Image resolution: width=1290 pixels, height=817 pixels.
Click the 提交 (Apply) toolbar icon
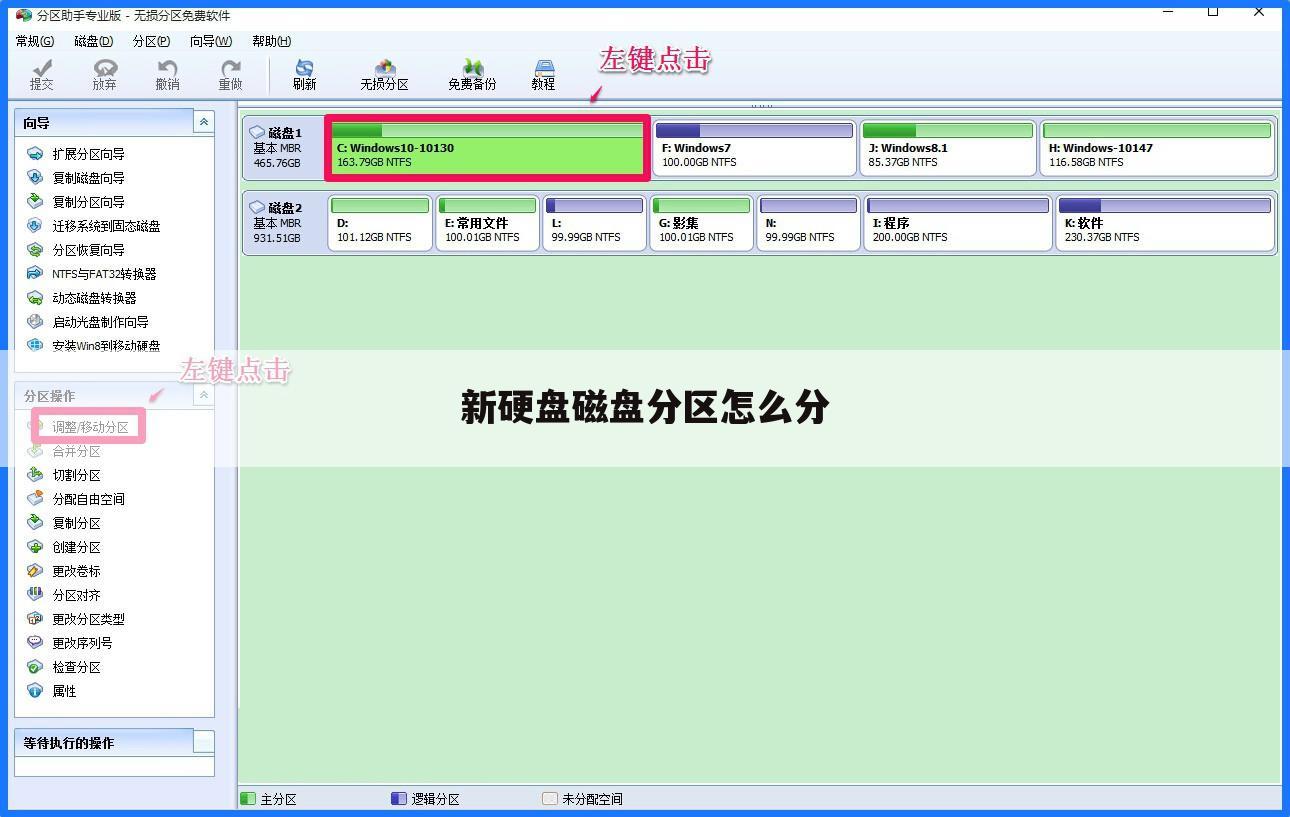click(x=41, y=74)
